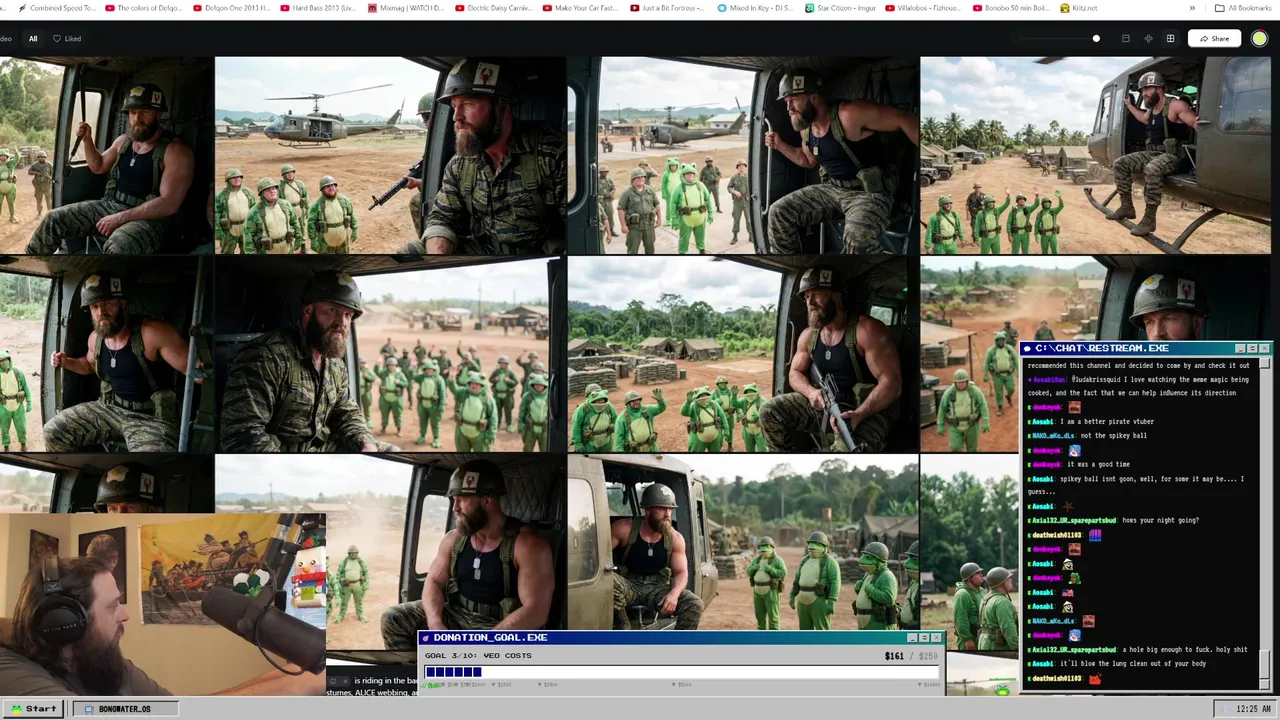The height and width of the screenshot is (720, 1280).
Task: Open the 'Mixed In Key' bookmark
Action: click(755, 8)
